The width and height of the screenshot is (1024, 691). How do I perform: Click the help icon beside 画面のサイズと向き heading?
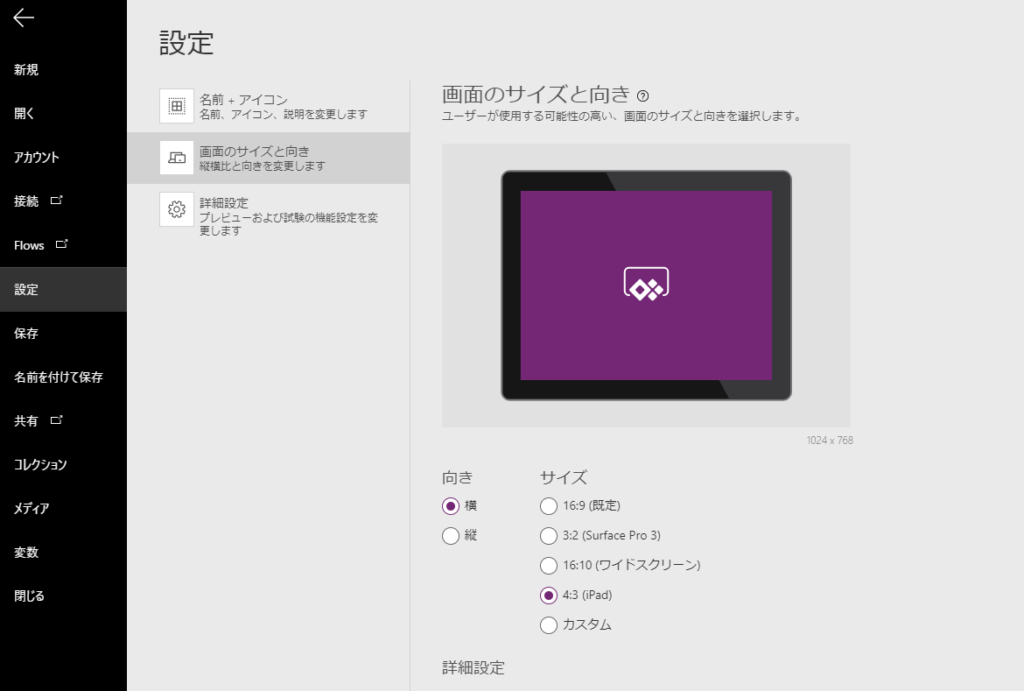pos(643,96)
